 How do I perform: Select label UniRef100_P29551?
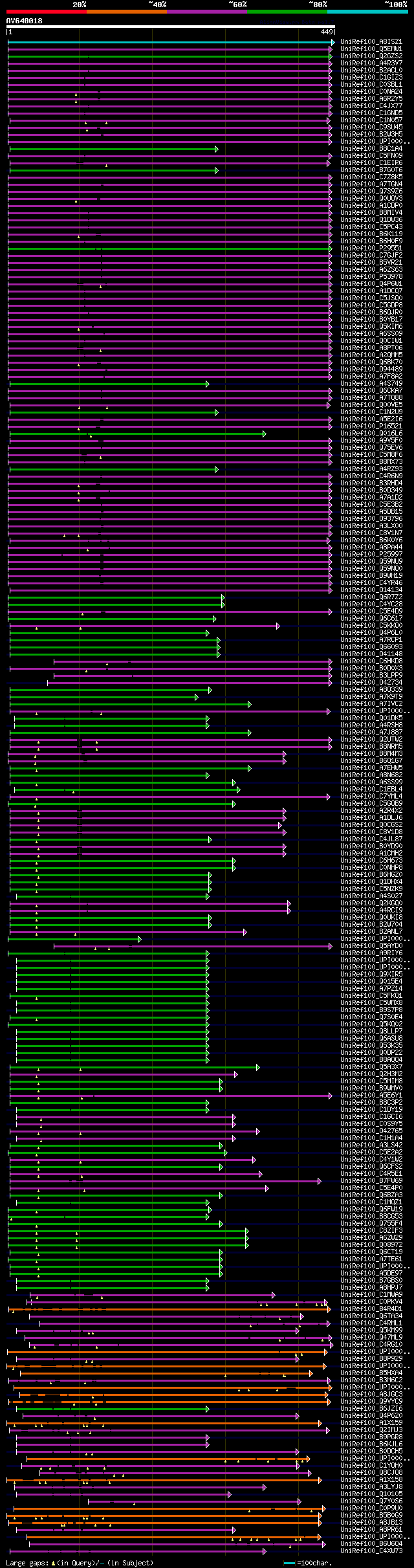click(x=371, y=248)
